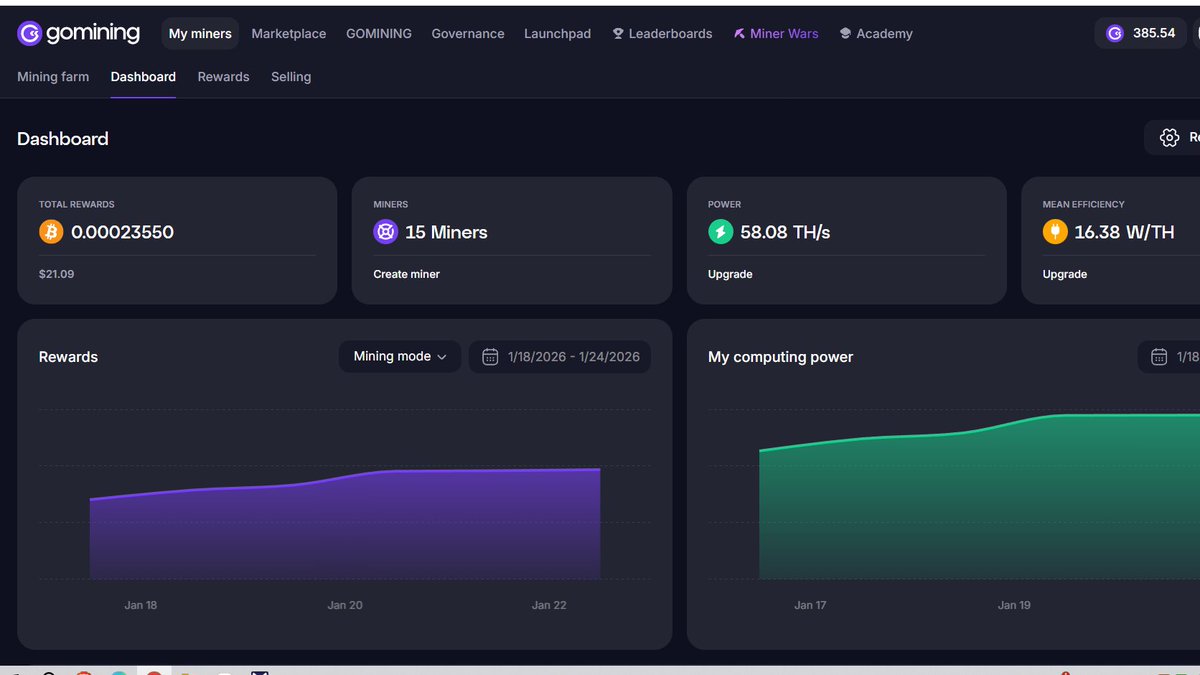Open the Miner Wars page
This screenshot has width=1200, height=675.
pyautogui.click(x=776, y=33)
